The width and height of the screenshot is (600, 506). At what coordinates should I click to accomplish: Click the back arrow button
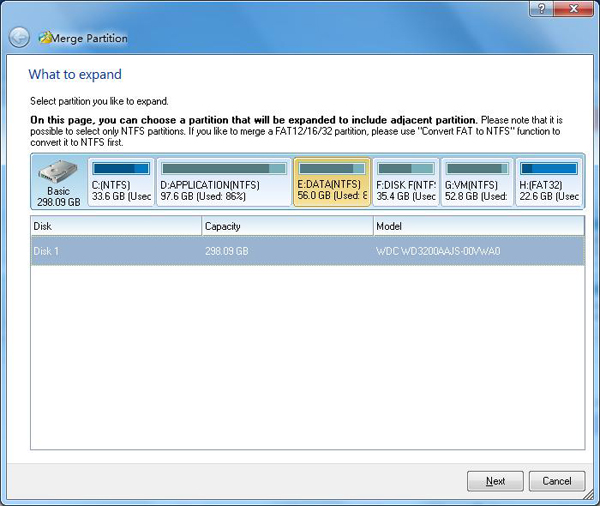click(19, 38)
